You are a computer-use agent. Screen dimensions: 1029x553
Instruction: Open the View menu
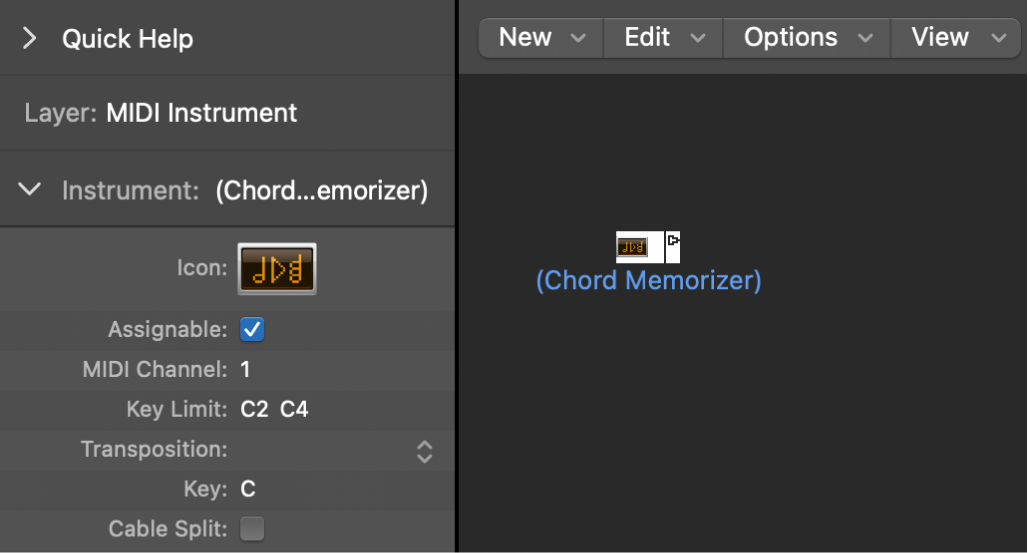[x=957, y=38]
